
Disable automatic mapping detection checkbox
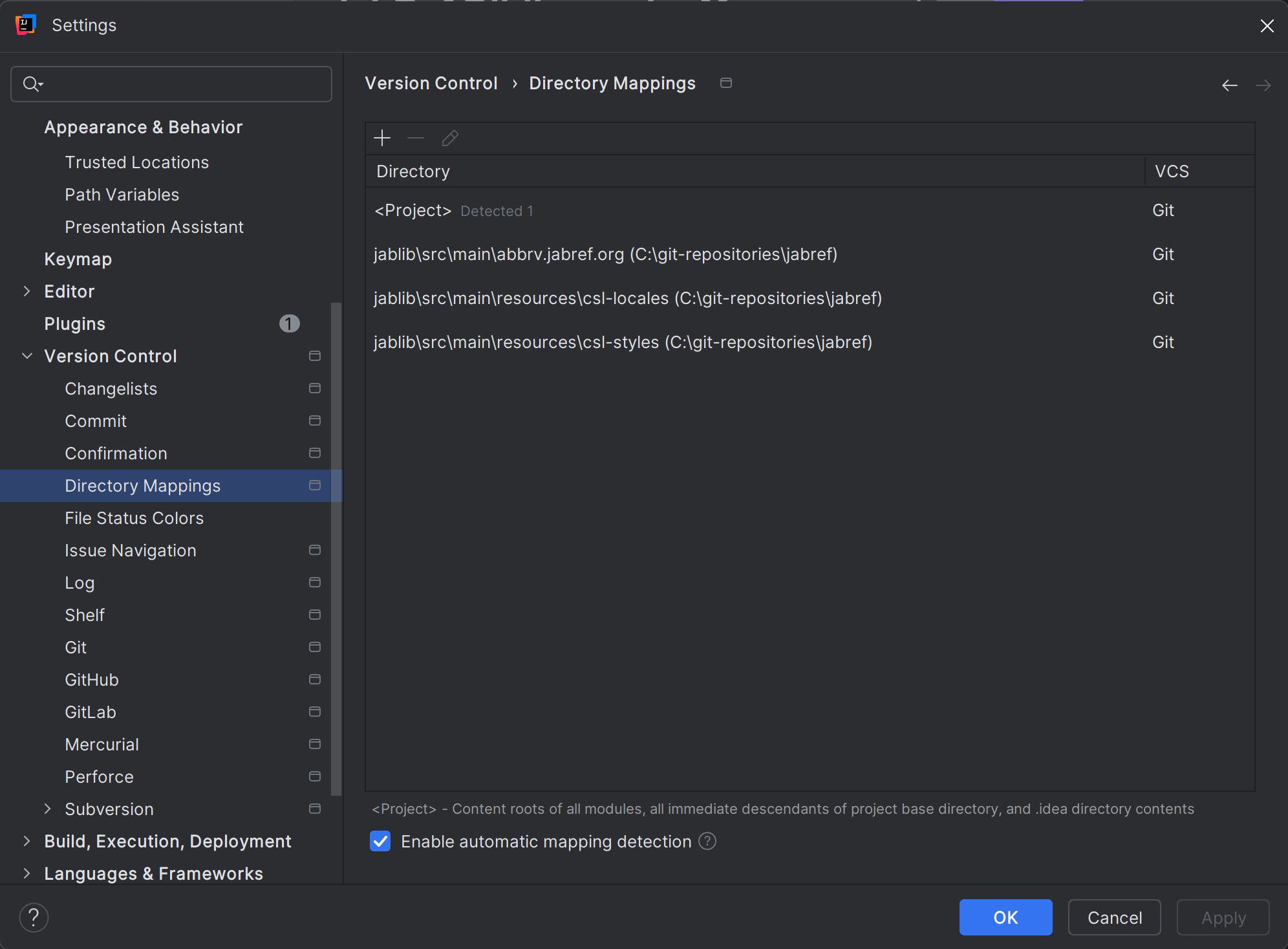[380, 841]
